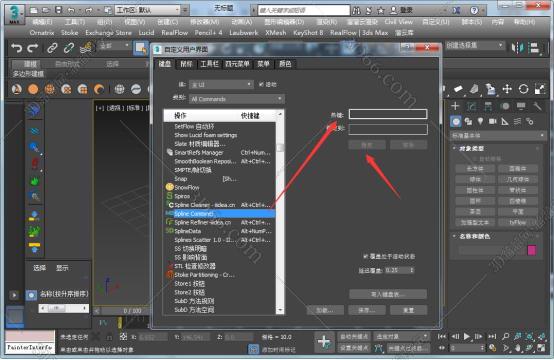The image size is (554, 360).
Task: Click the save button at dialog bottom
Action: point(367,310)
